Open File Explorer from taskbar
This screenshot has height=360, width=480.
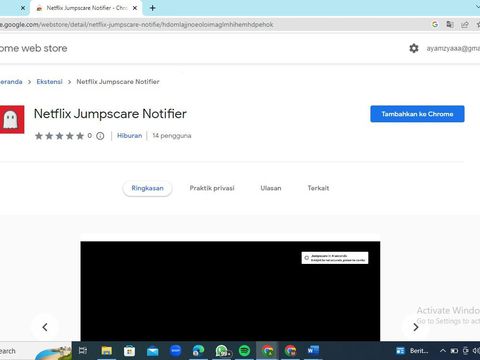pos(106,351)
